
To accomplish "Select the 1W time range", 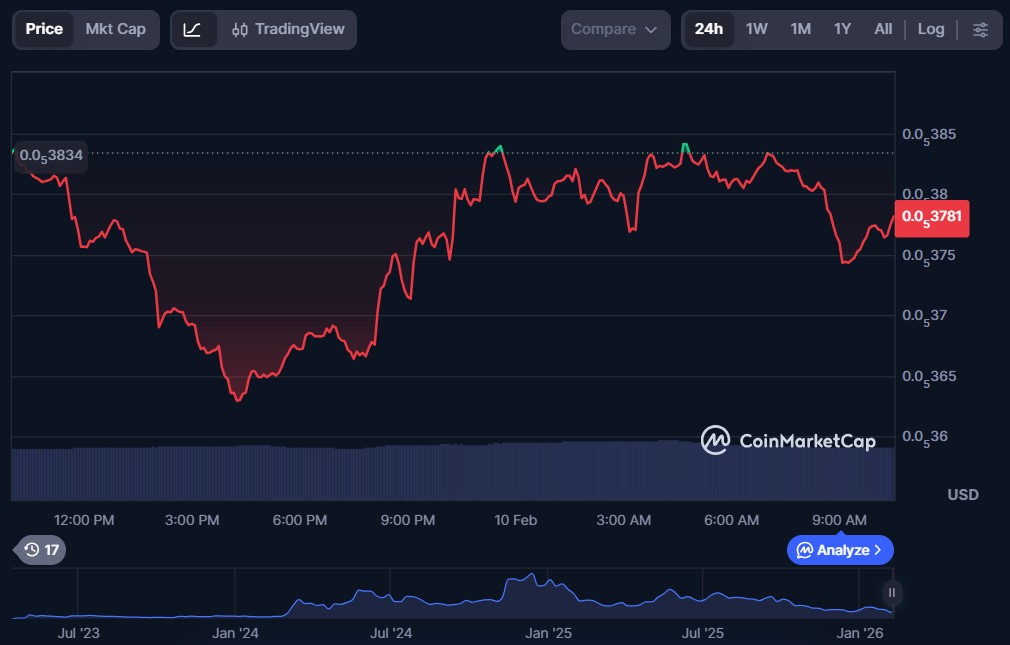I will tap(757, 29).
